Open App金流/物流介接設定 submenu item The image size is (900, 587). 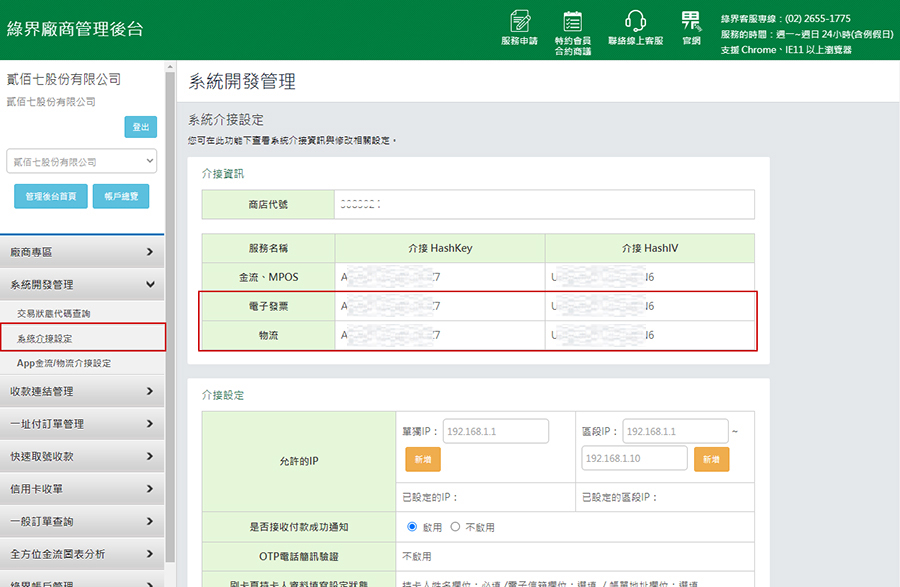[64, 363]
